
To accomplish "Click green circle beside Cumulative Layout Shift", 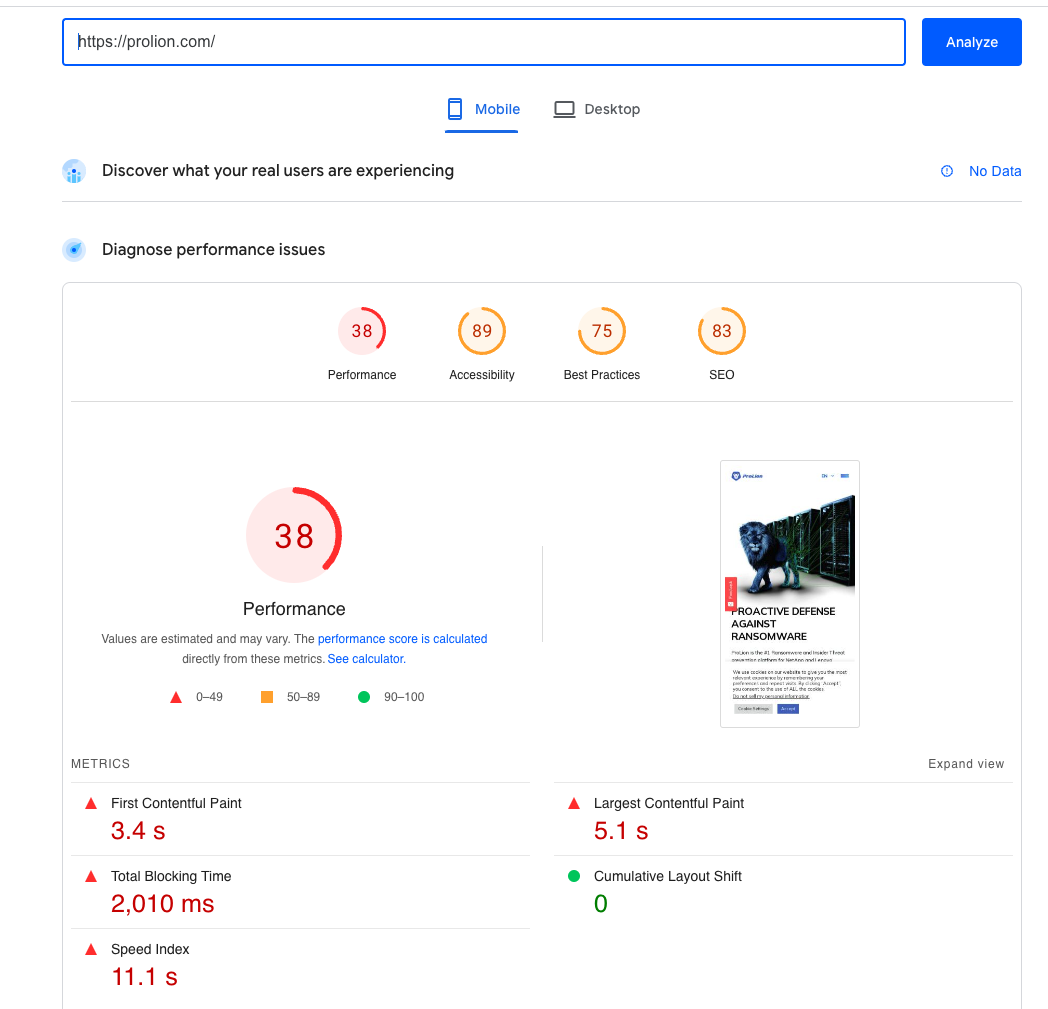I will click(x=573, y=876).
